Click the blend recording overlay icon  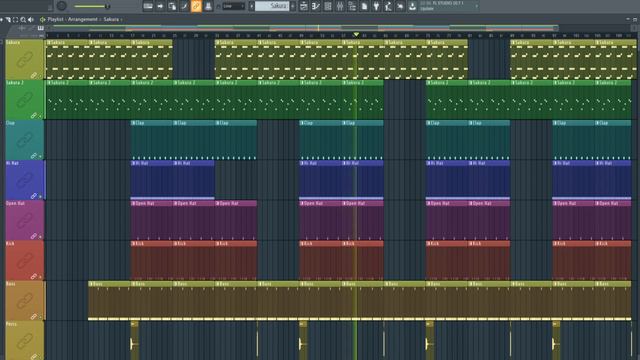coord(172,6)
